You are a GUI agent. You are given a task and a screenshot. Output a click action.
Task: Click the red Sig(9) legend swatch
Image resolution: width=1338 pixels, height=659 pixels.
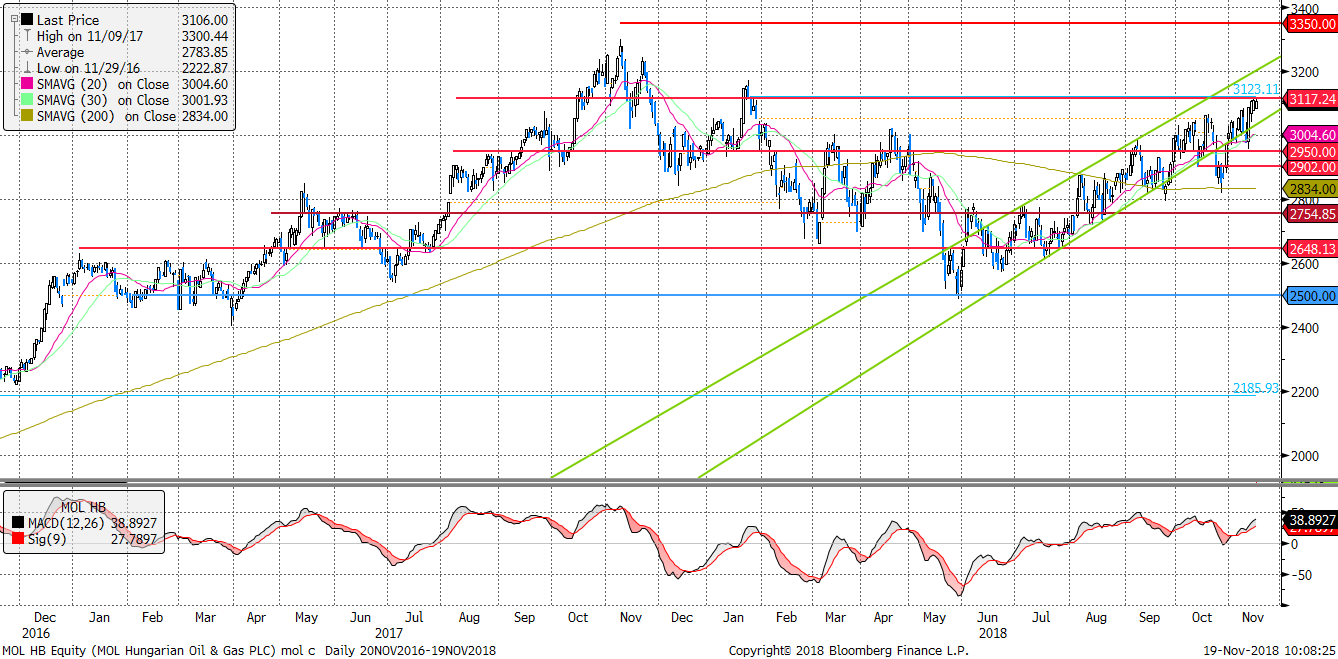pyautogui.click(x=20, y=538)
